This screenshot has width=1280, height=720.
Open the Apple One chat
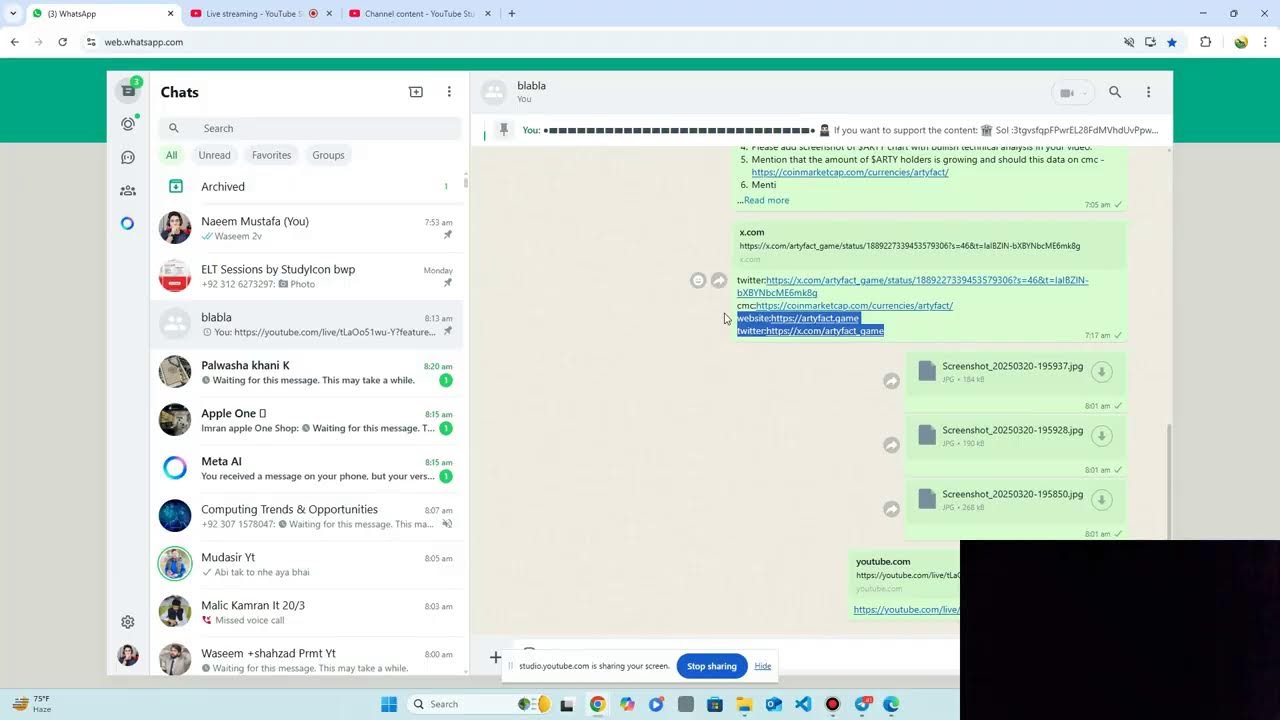(307, 420)
